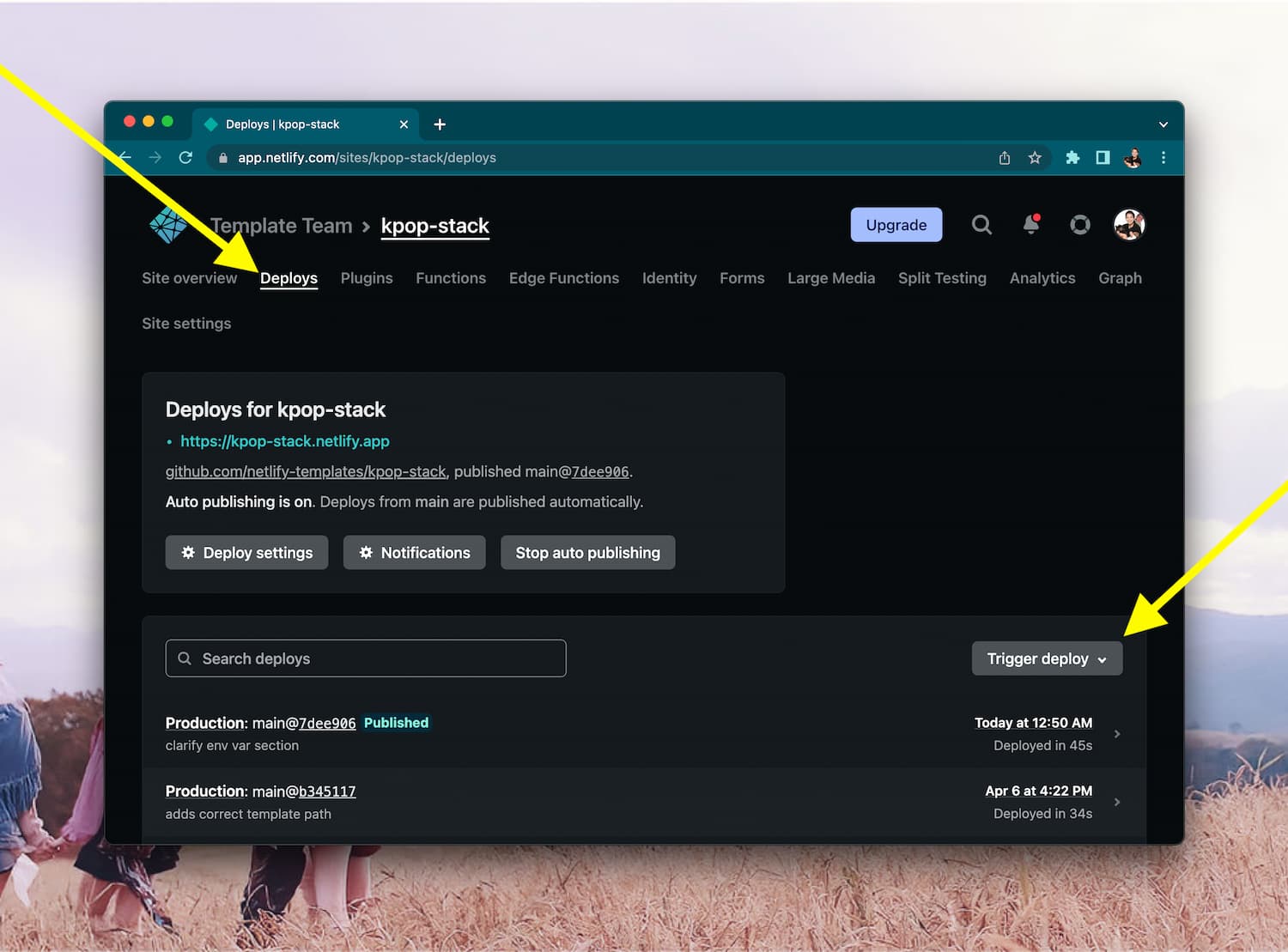Click 'Today at 12:50 AM' timestamp
Image resolution: width=1288 pixels, height=952 pixels.
pos(1034,723)
